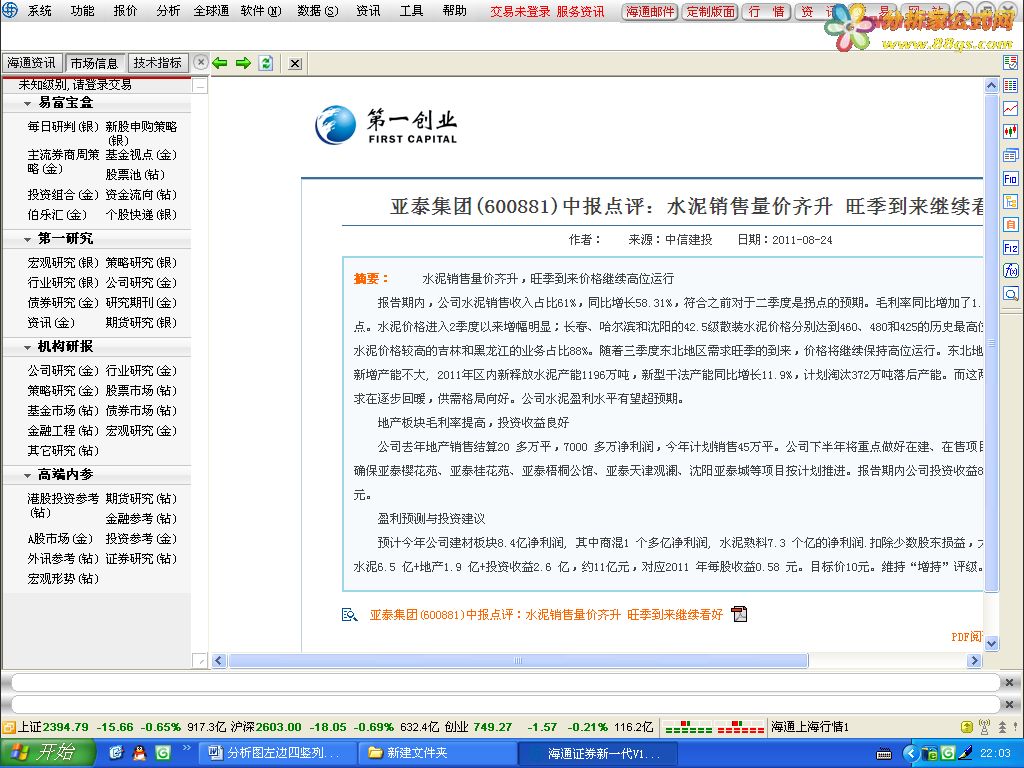Open the red line chart icon in right sidebar

(1010, 108)
